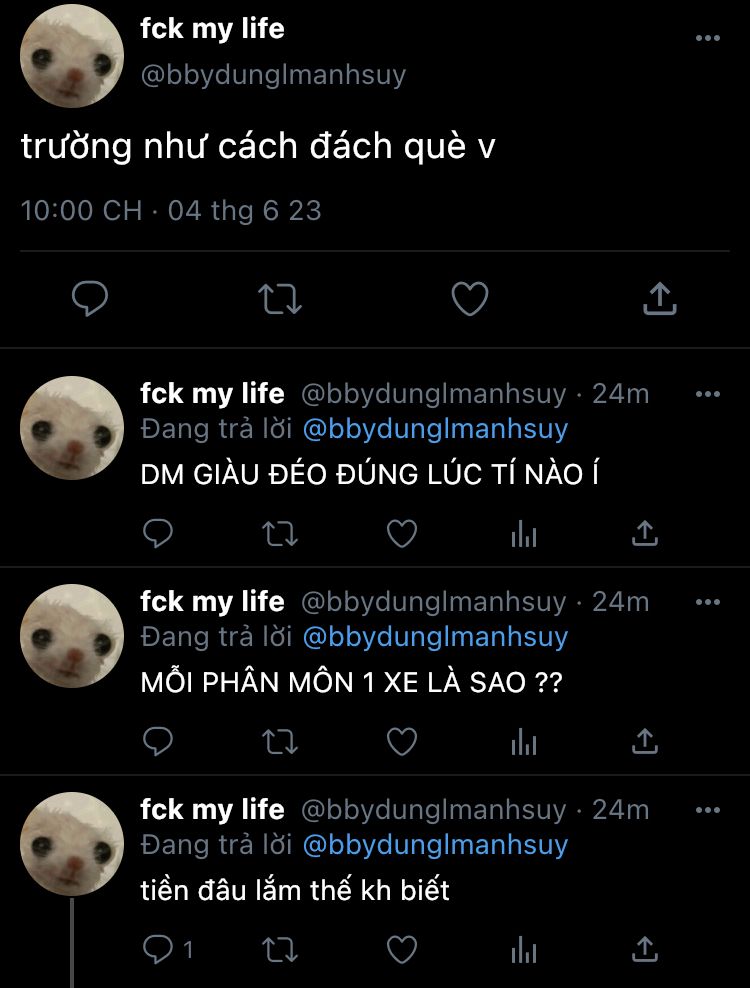The width and height of the screenshot is (750, 988).
Task: Open the "fck my life" name on the main tweet
Action: [212, 29]
